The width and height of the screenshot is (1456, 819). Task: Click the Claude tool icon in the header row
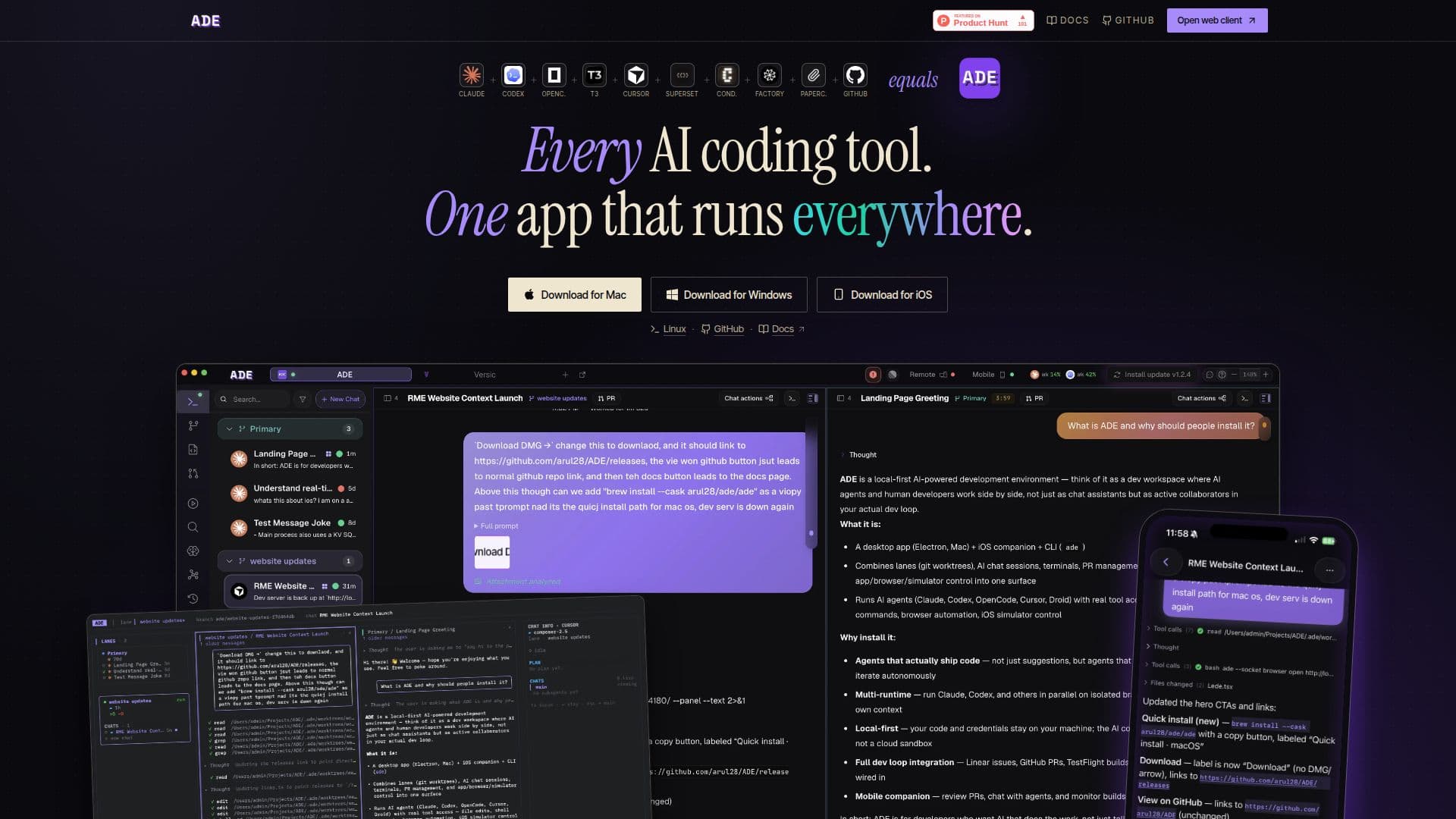[472, 75]
